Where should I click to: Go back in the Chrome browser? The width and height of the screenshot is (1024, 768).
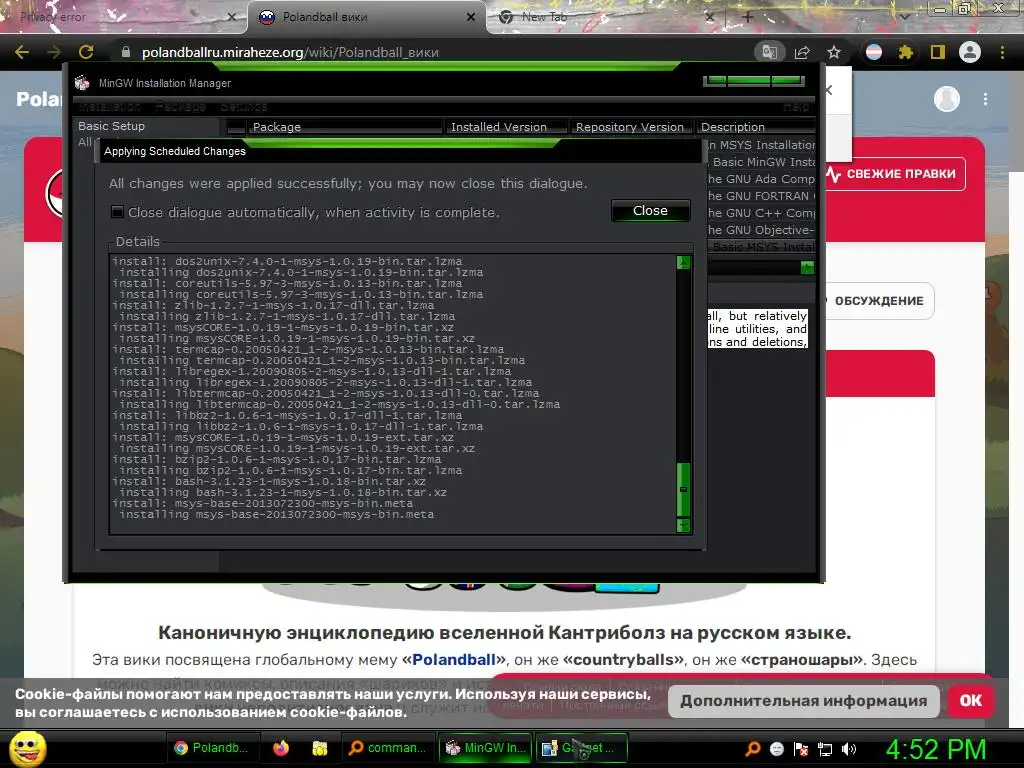(x=22, y=52)
